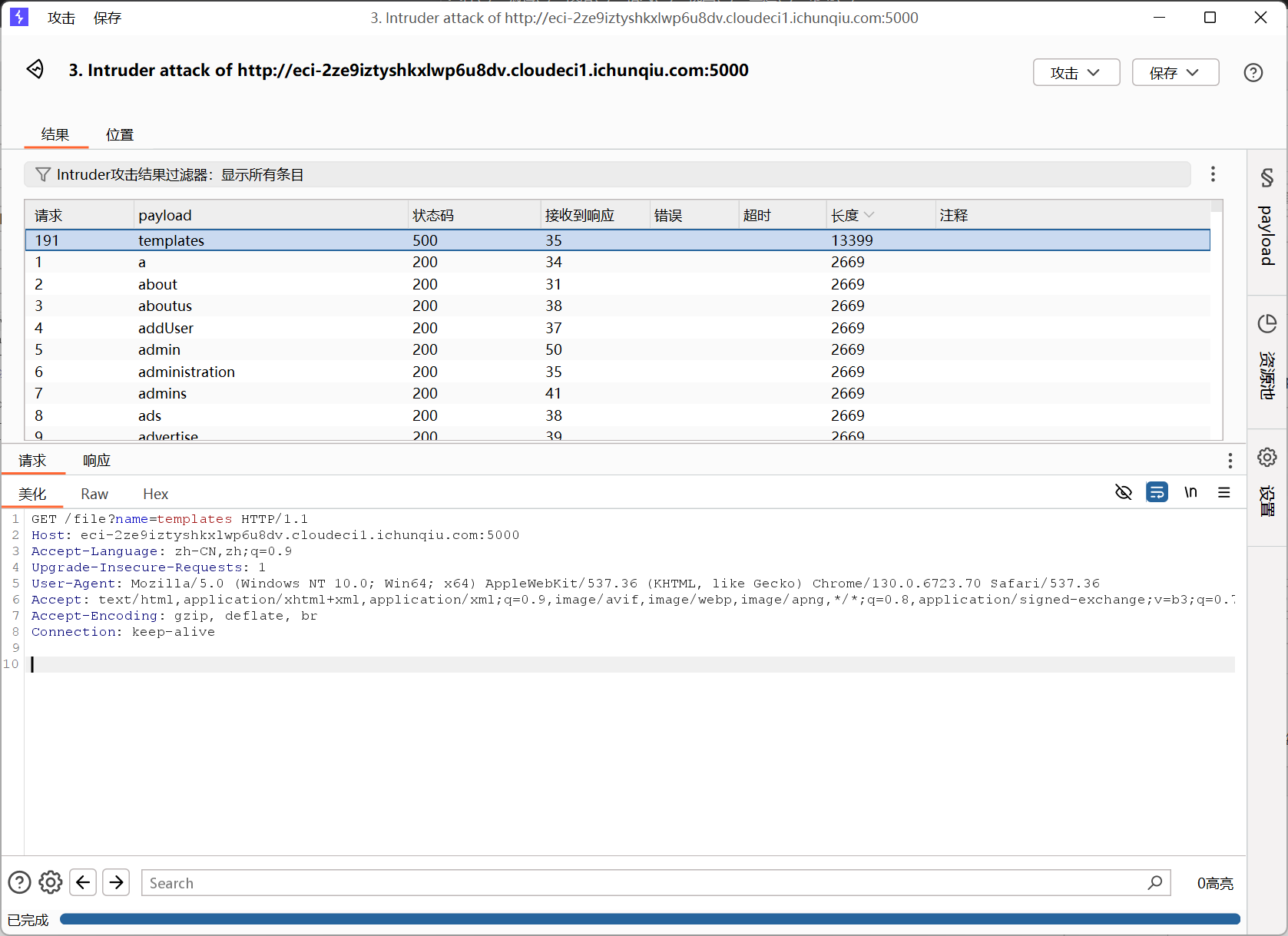This screenshot has height=936, width=1288.
Task: Toggle line wrap in request editor
Action: click(x=1157, y=492)
